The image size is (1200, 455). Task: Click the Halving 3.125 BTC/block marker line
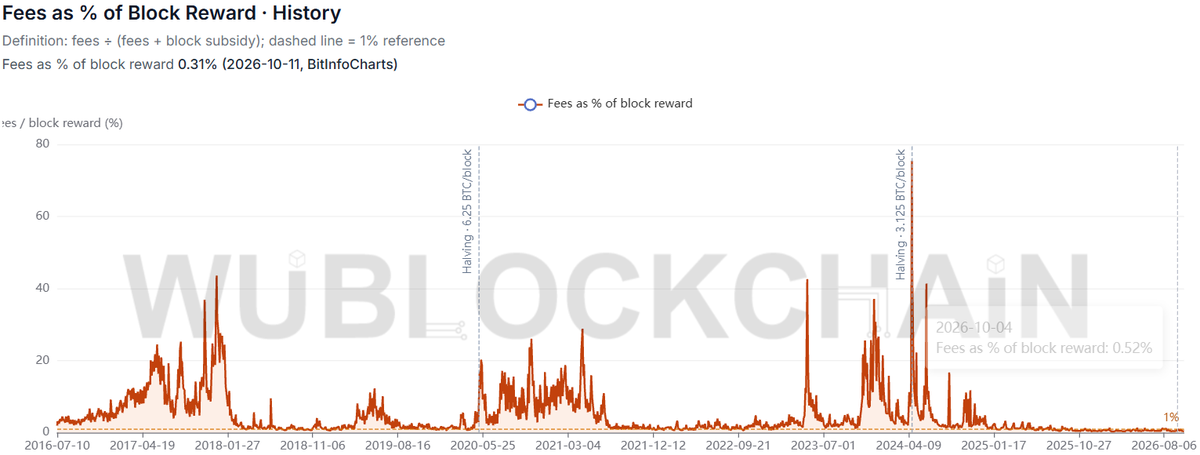point(911,288)
